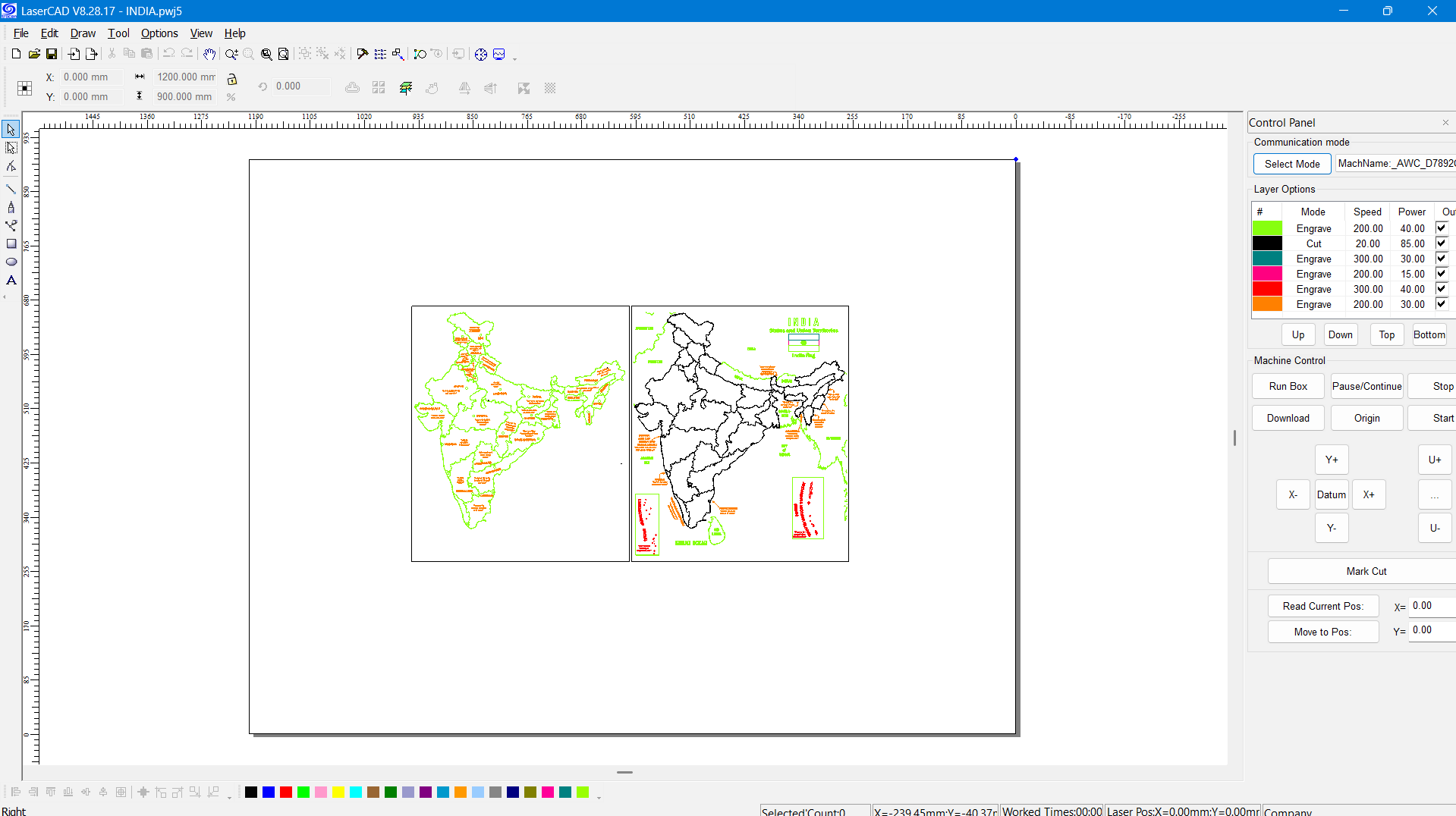Image resolution: width=1456 pixels, height=816 pixels.
Task: Click the Zoom in magnifier icon
Action: (231, 54)
